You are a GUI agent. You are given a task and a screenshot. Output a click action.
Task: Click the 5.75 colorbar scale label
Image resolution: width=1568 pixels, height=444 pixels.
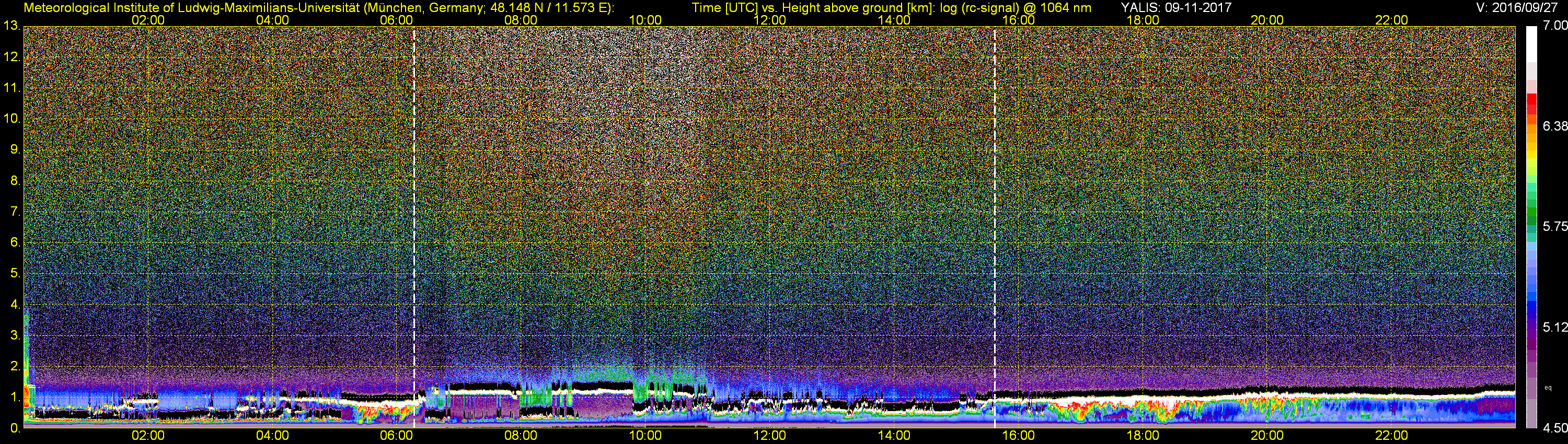1554,226
